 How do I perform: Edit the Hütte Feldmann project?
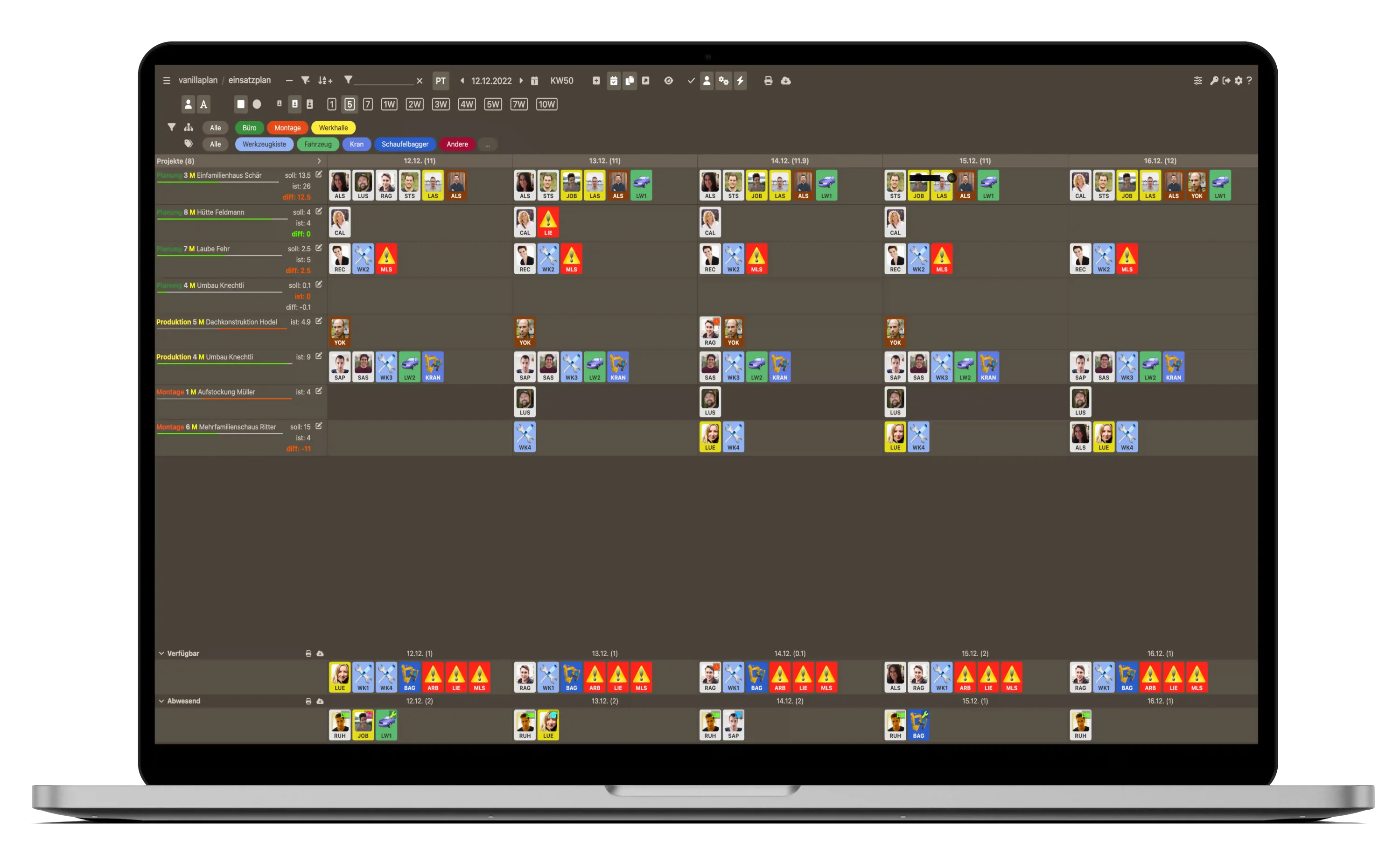click(319, 211)
